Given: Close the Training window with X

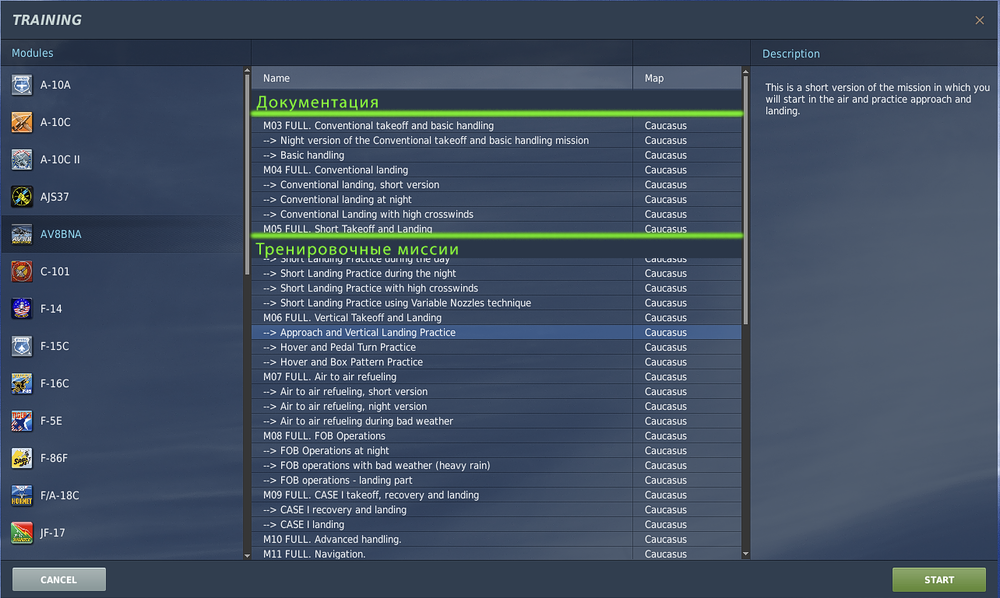Looking at the screenshot, I should coord(980,20).
